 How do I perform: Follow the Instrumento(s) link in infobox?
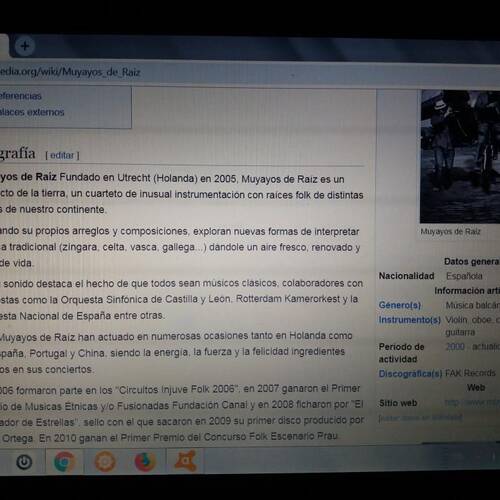[410, 320]
